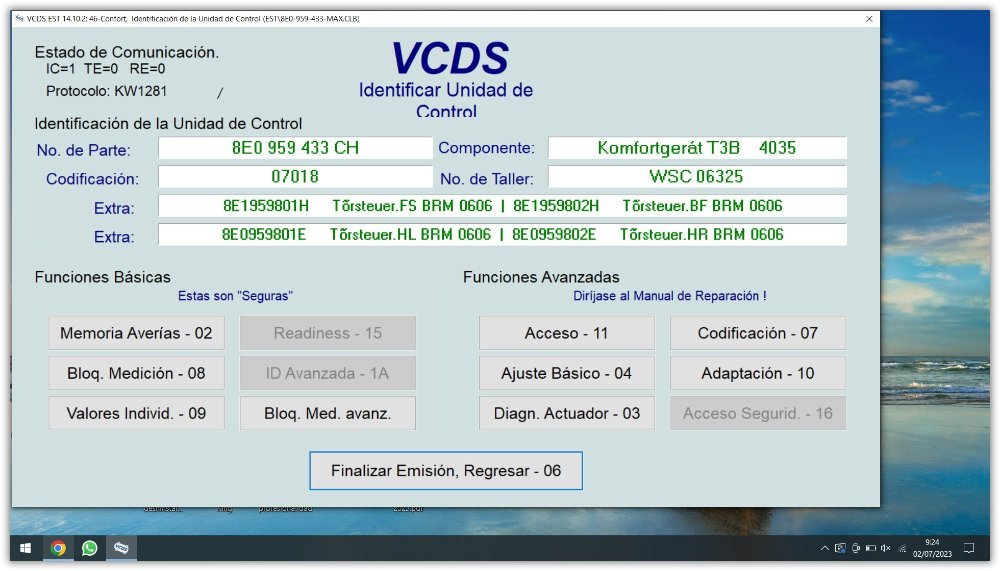Screen dimensions: 1000x571
Task: Check the battery status tray icon
Action: (x=871, y=548)
